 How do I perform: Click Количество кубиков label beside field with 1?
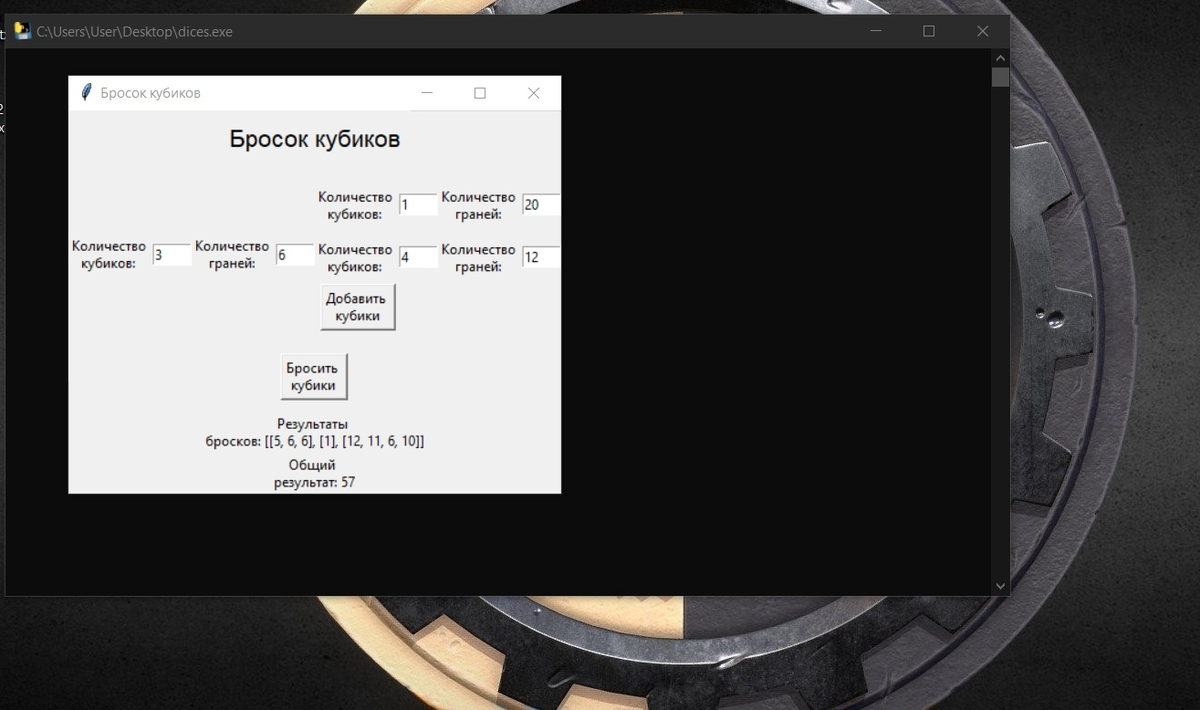coord(355,205)
